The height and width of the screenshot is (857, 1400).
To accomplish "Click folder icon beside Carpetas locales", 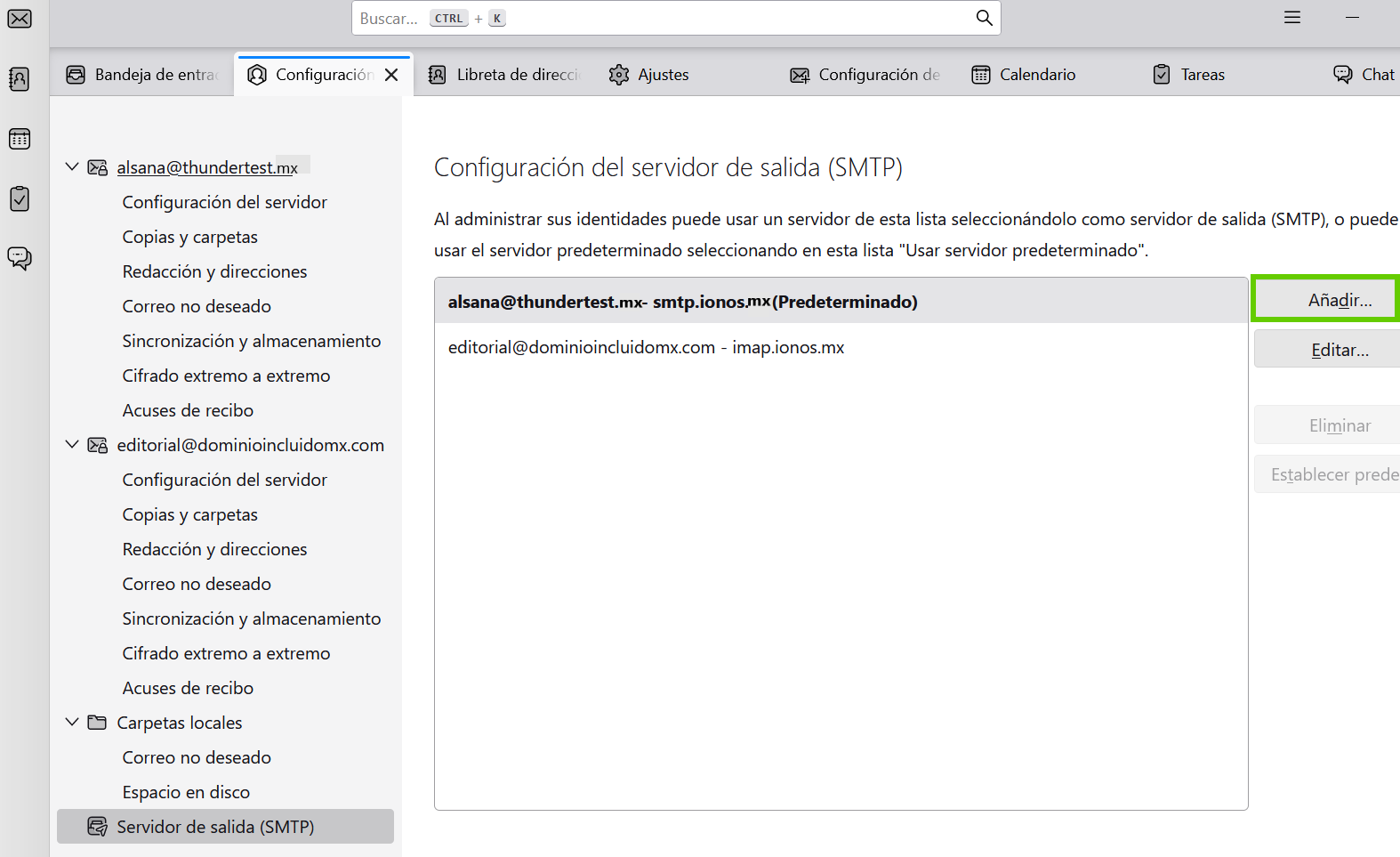I will coord(98,723).
